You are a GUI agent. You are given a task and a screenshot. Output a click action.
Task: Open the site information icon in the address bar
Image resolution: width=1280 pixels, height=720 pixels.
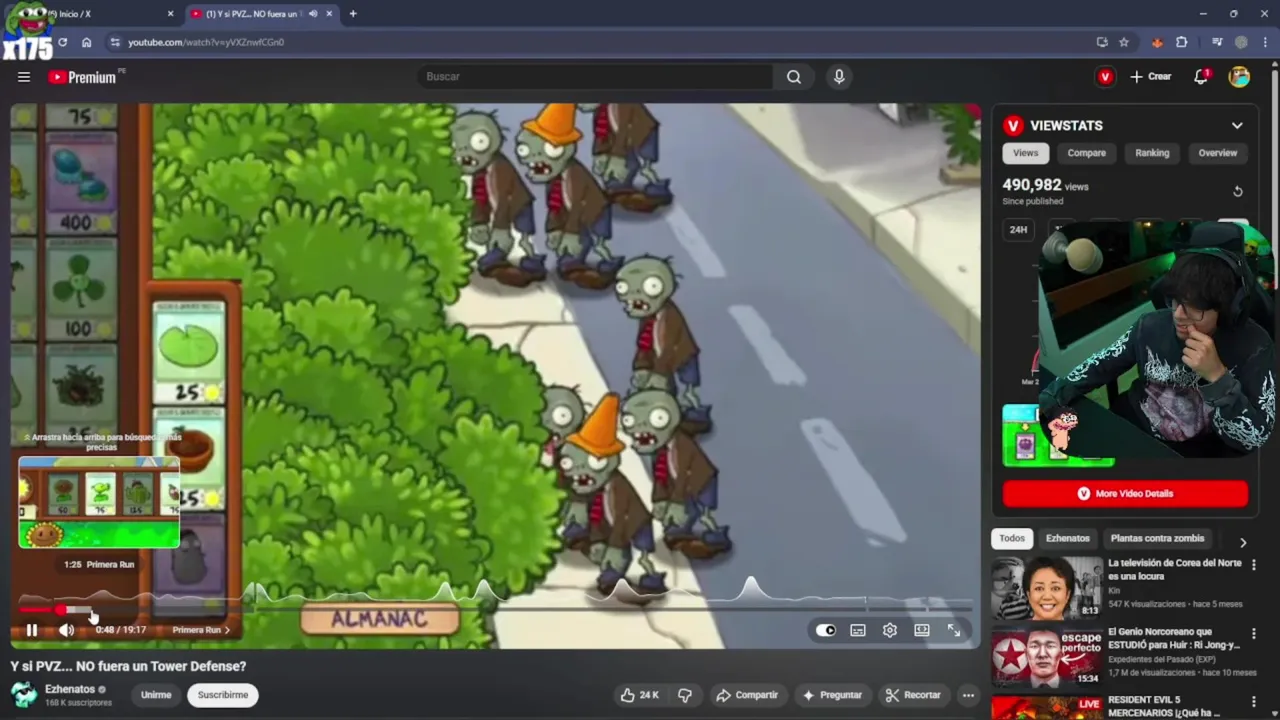[115, 42]
